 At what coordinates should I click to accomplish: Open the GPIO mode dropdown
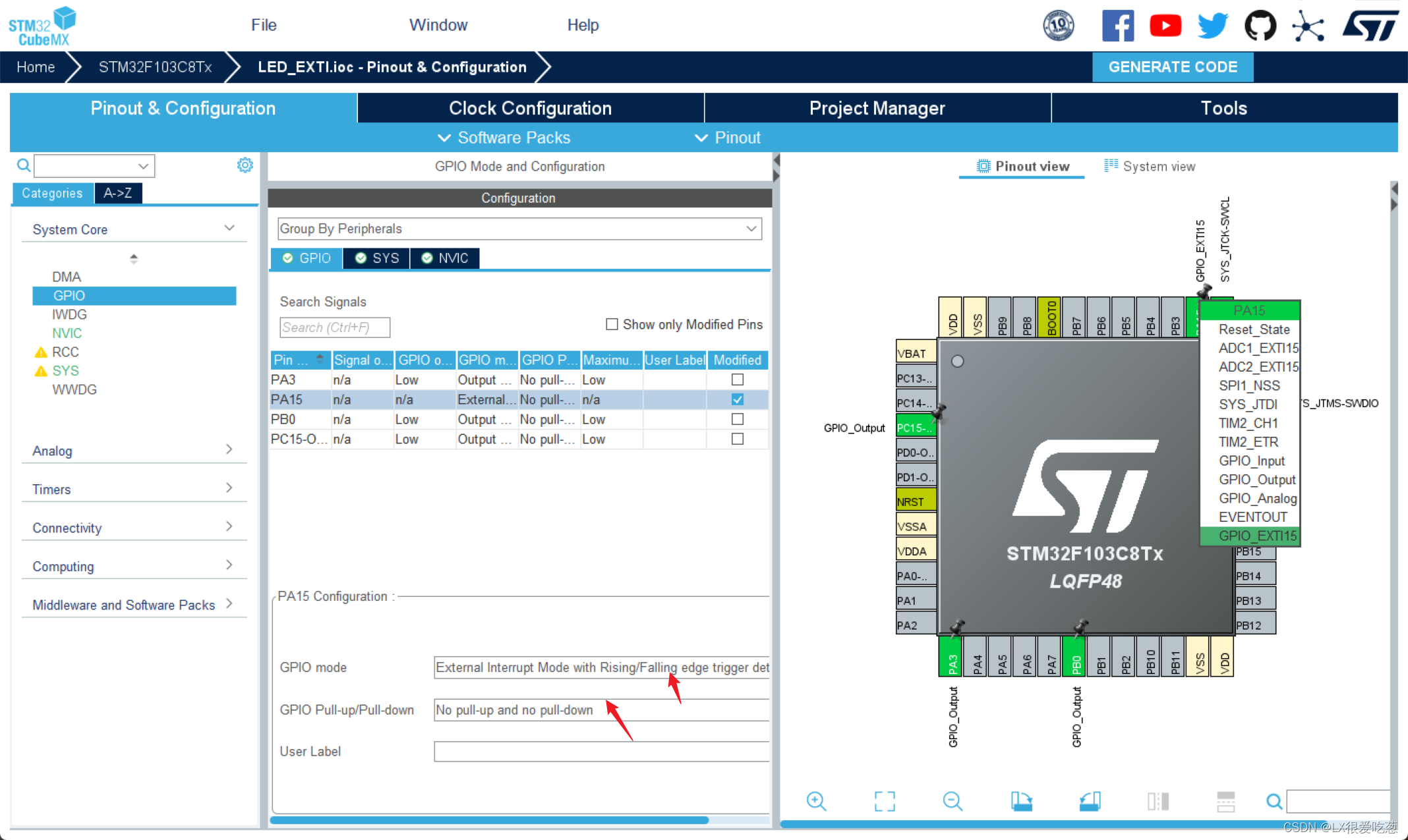point(601,667)
